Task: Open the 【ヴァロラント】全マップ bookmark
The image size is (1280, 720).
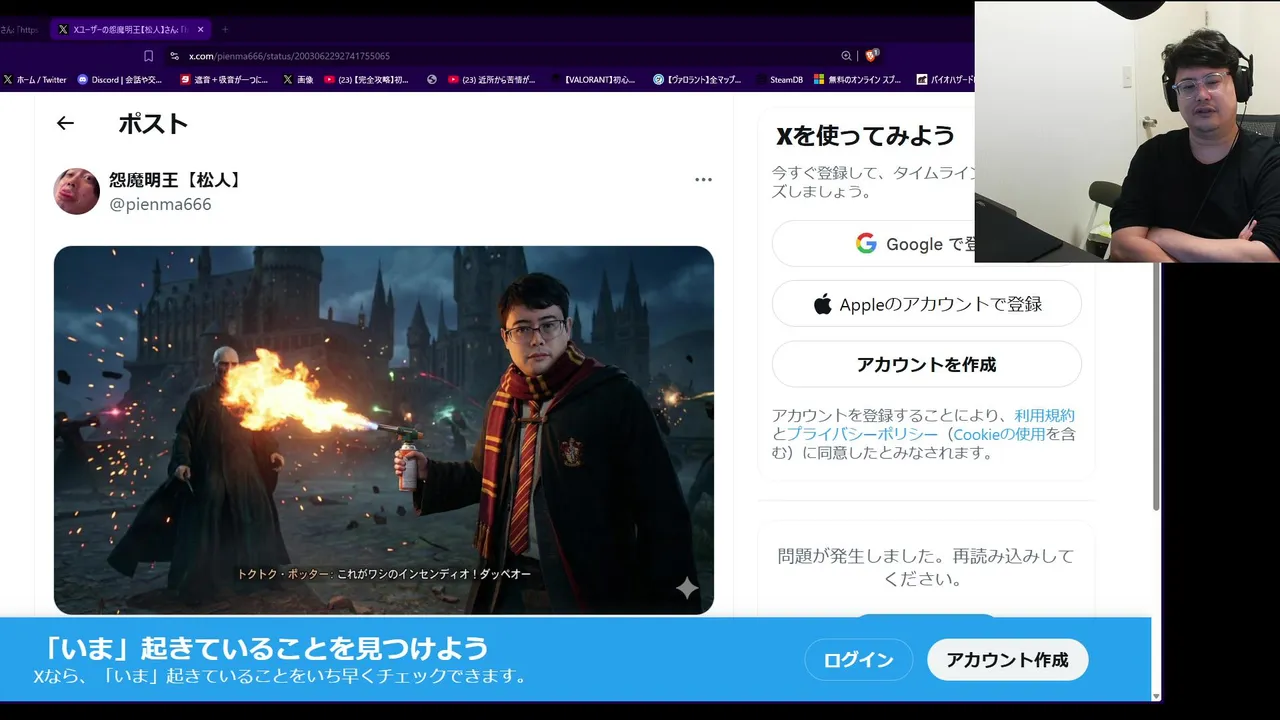Action: pos(697,80)
